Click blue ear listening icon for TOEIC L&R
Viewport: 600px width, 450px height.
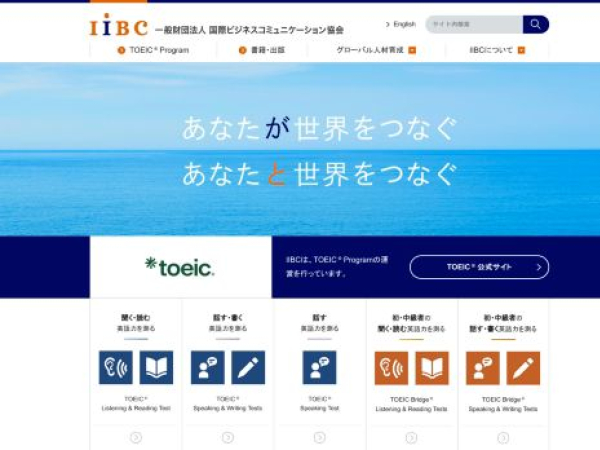[116, 367]
